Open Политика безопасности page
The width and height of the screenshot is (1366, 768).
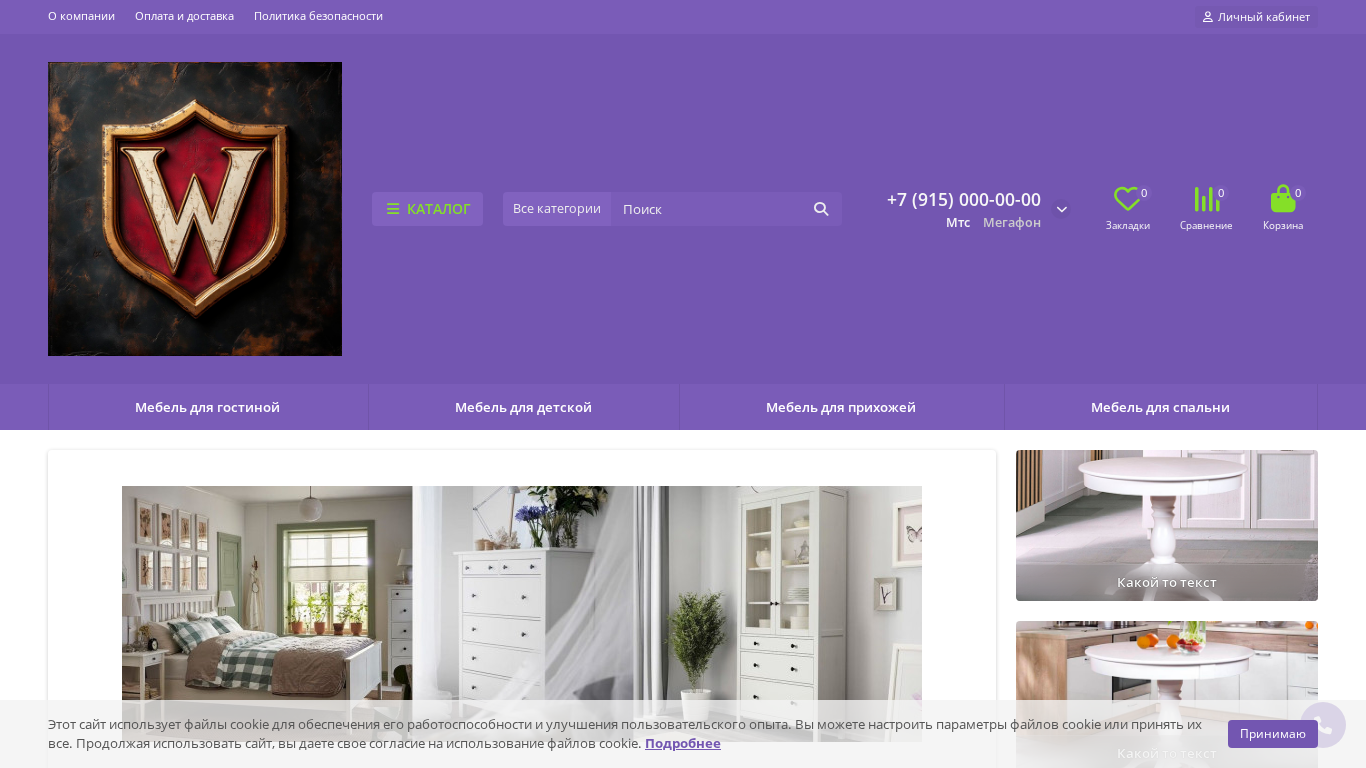(x=318, y=16)
